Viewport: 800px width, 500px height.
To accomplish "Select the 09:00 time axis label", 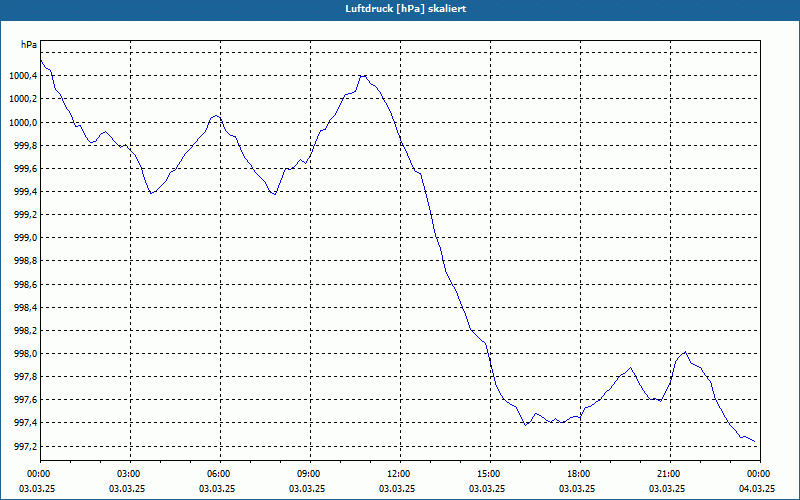I will click(310, 474).
